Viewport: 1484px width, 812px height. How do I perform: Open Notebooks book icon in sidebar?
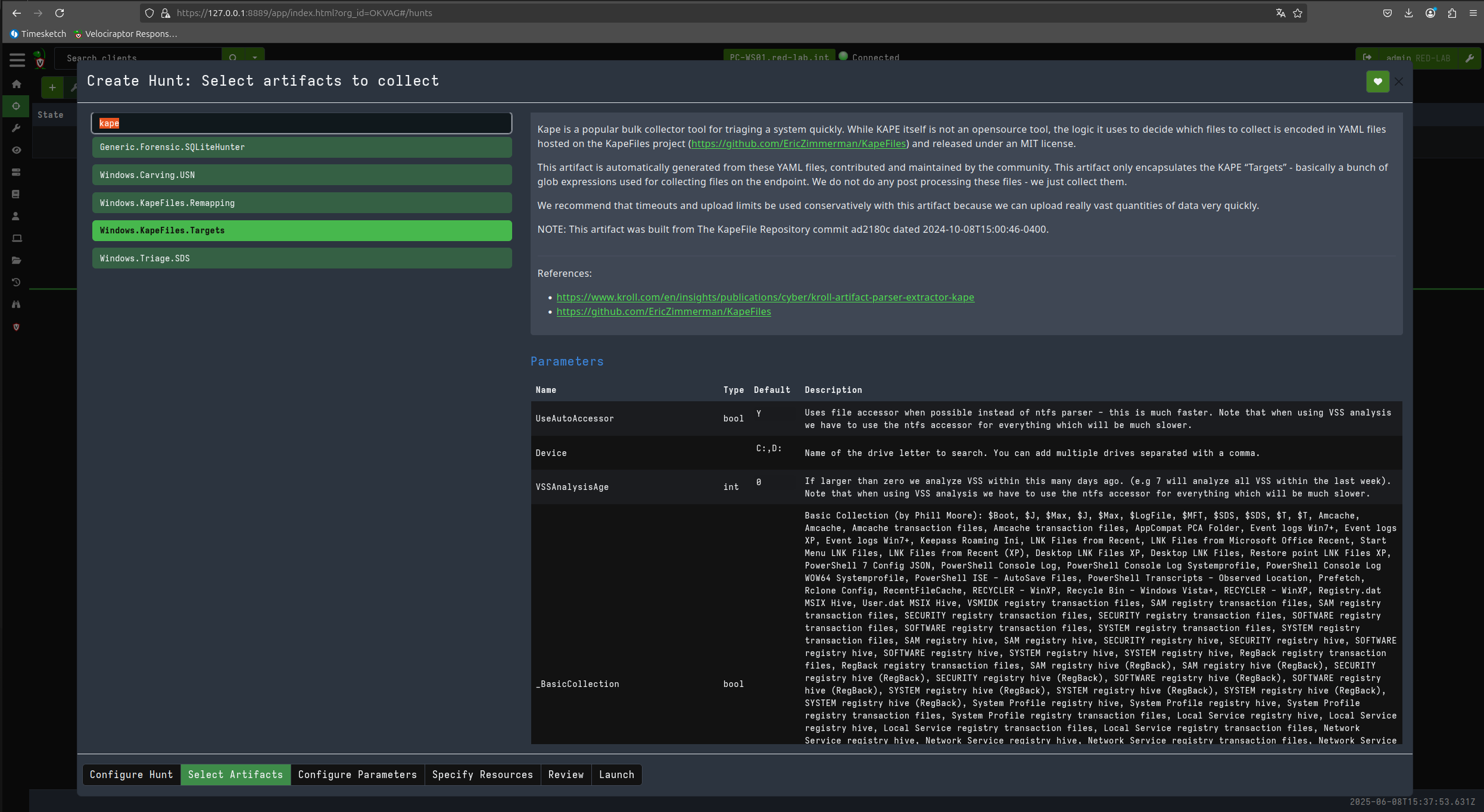(17, 194)
